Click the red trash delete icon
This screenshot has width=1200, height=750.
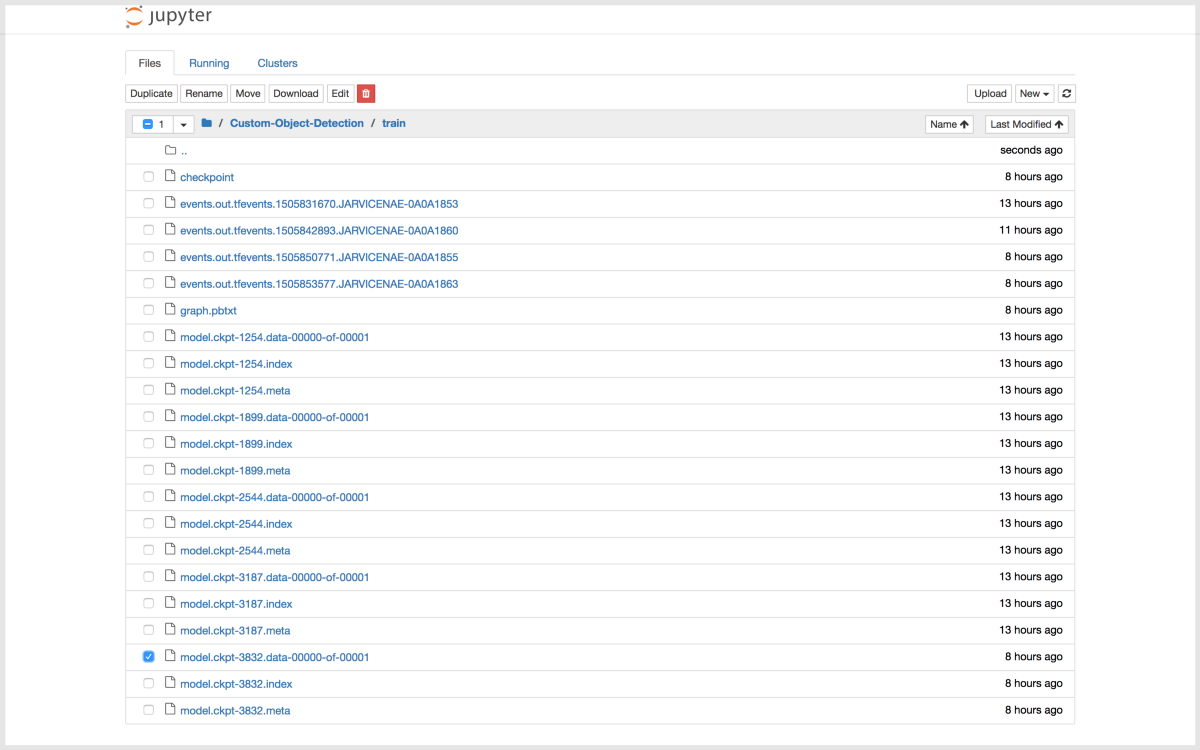point(366,94)
